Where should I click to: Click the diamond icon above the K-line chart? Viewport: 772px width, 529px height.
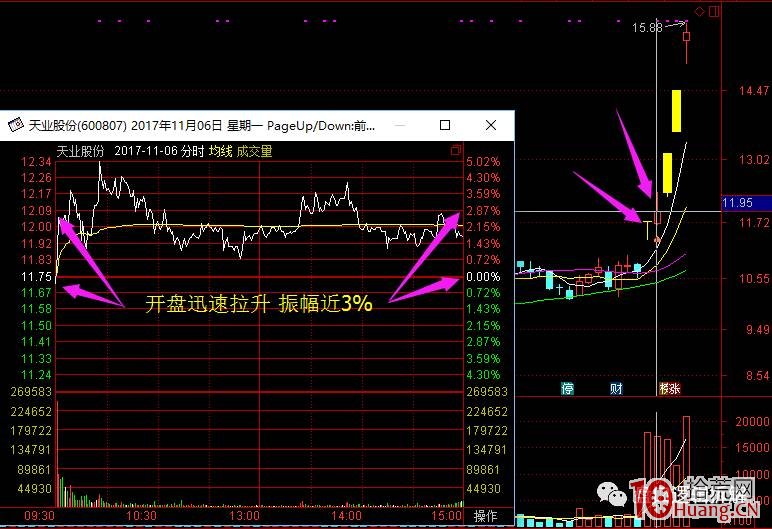coord(699,11)
